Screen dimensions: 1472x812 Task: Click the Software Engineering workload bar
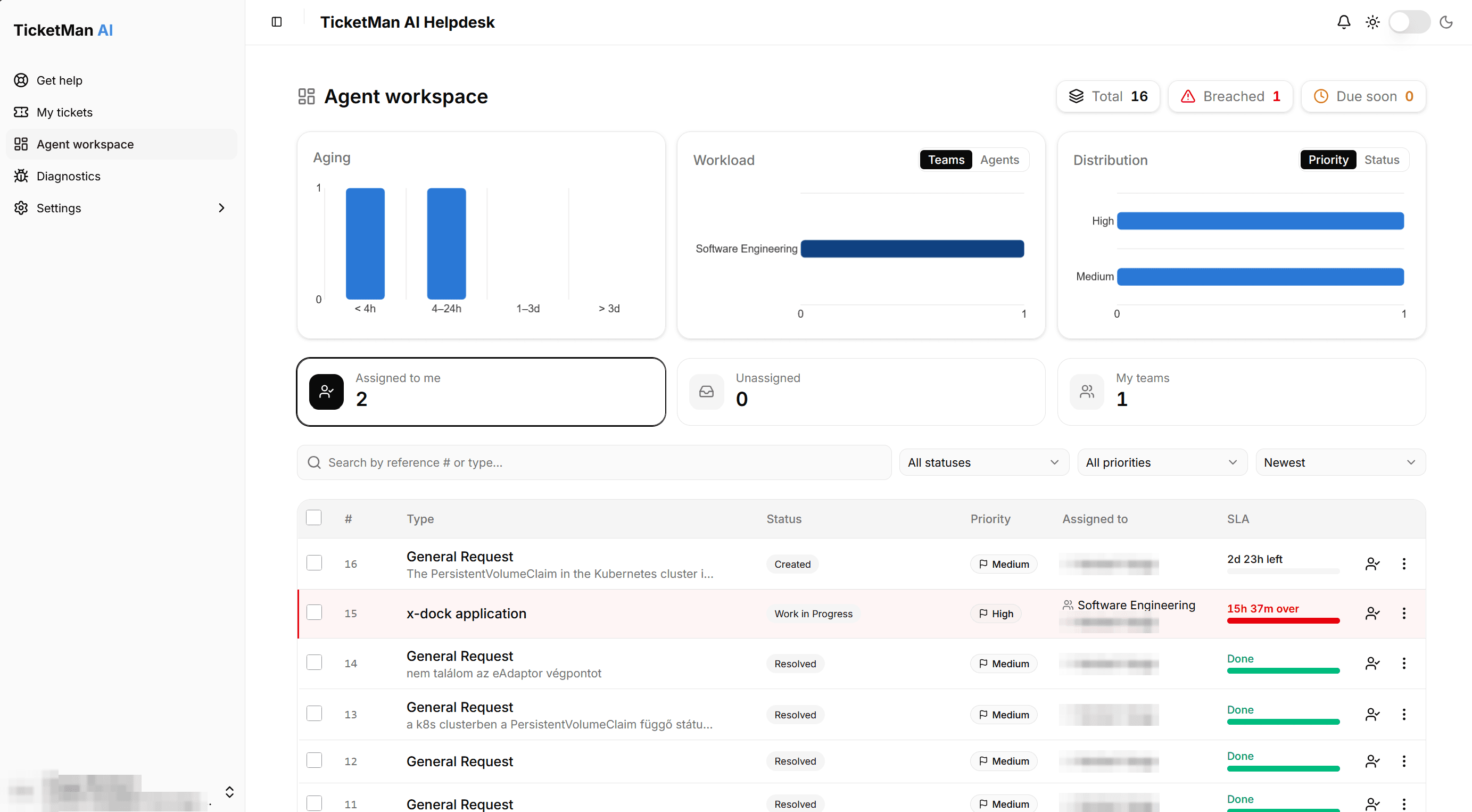pos(912,248)
